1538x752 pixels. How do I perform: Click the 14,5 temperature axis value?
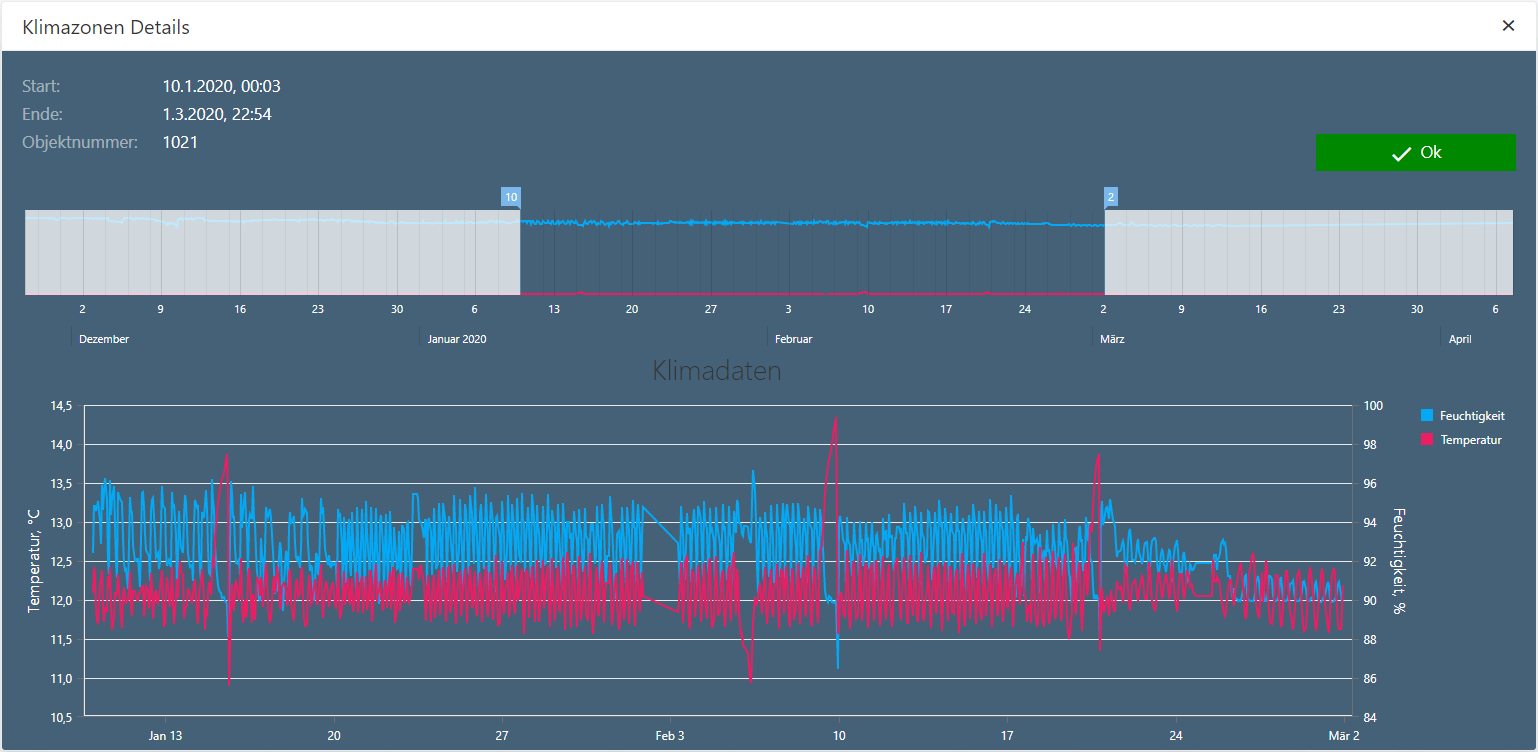(61, 406)
